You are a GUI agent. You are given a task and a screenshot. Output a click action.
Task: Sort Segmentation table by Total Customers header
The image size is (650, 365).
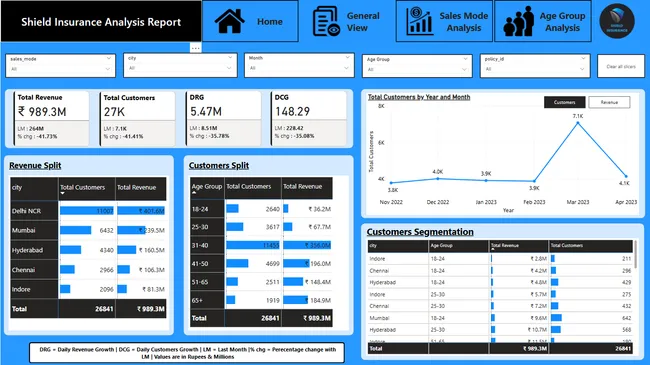[591, 246]
